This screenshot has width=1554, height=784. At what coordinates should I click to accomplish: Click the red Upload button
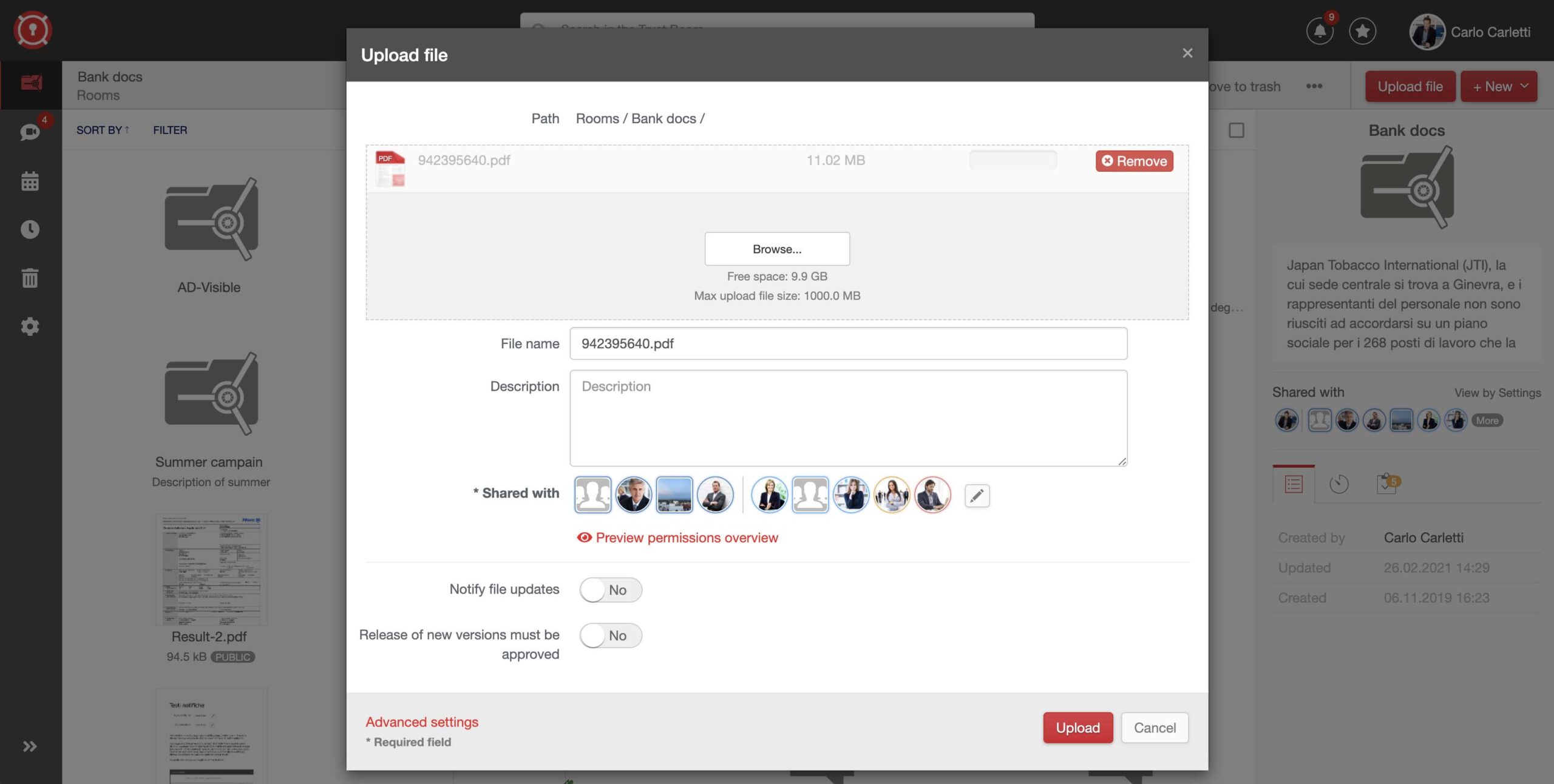click(x=1077, y=728)
